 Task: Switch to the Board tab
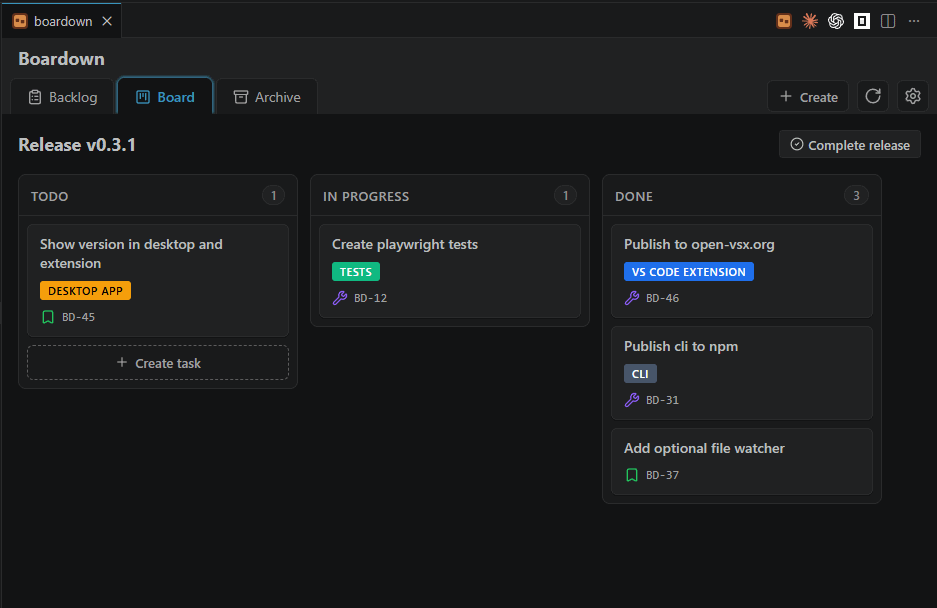pyautogui.click(x=165, y=97)
